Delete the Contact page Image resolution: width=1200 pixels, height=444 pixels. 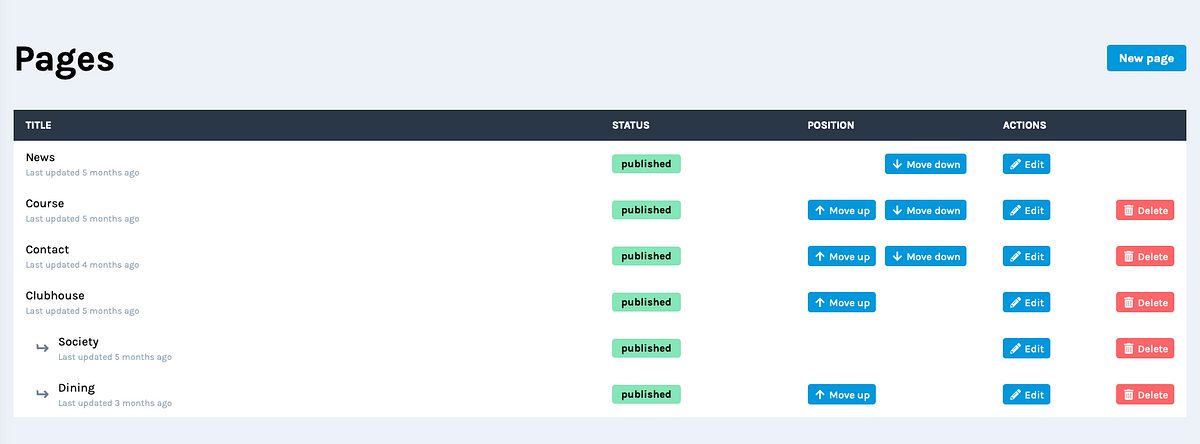[1144, 256]
